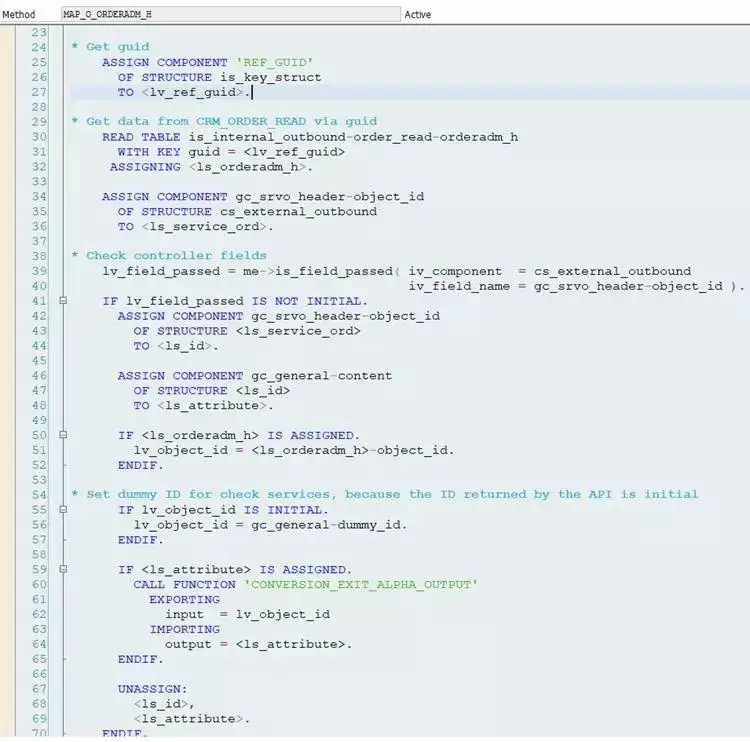This screenshot has width=750, height=742.
Task: Click 'is_internal_outbound-order_read-orderadm_h' on line 30
Action: (x=353, y=137)
